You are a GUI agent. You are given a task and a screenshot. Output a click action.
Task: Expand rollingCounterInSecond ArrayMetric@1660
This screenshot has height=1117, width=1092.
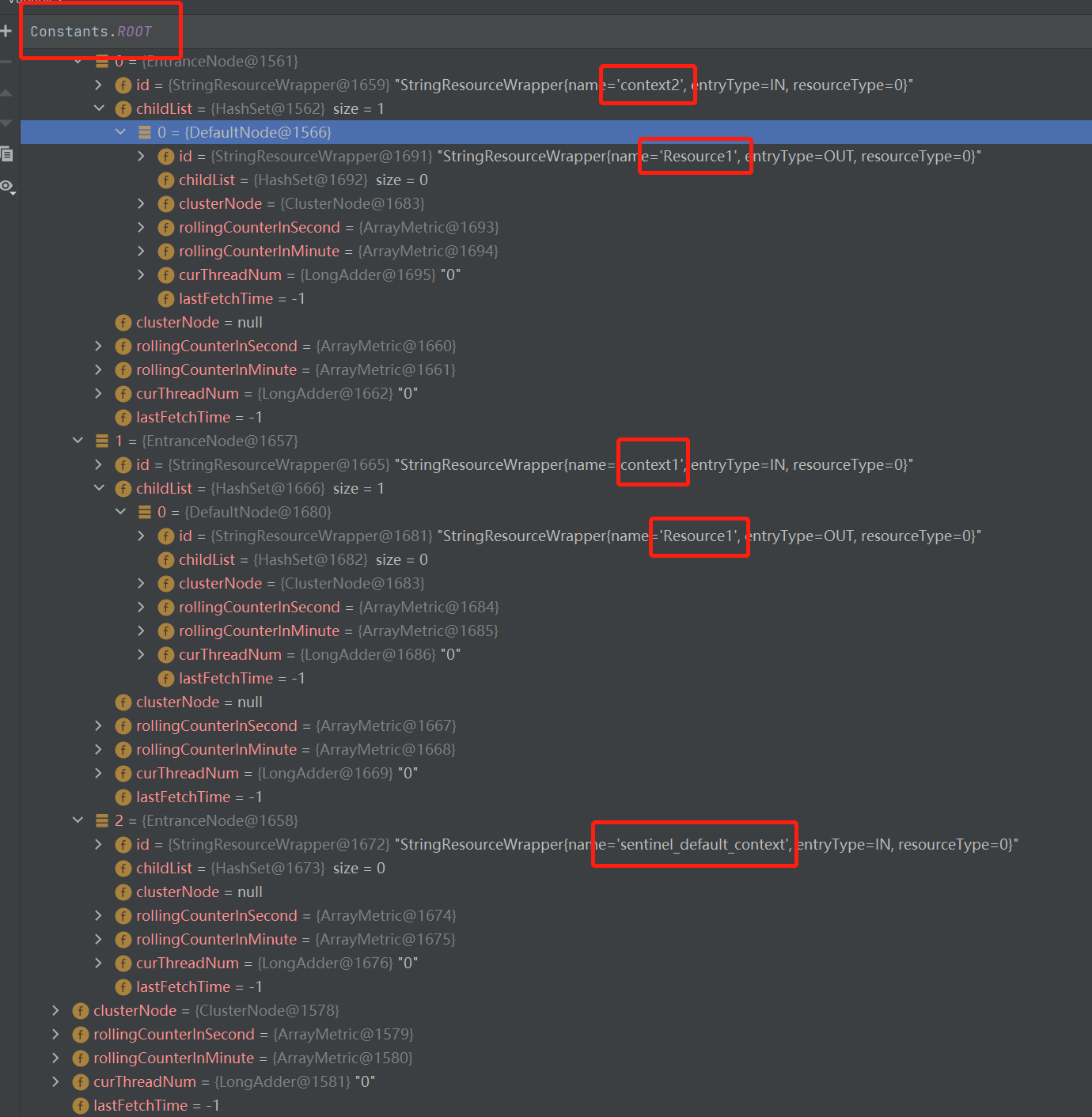(98, 346)
